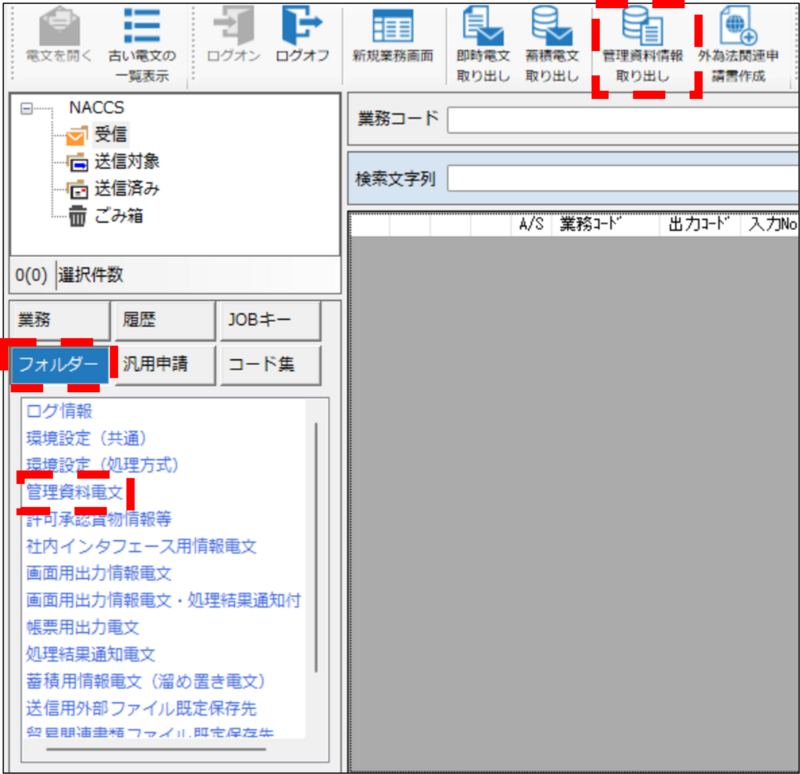
Task: Open the ログ情報 link
Action: [59, 411]
